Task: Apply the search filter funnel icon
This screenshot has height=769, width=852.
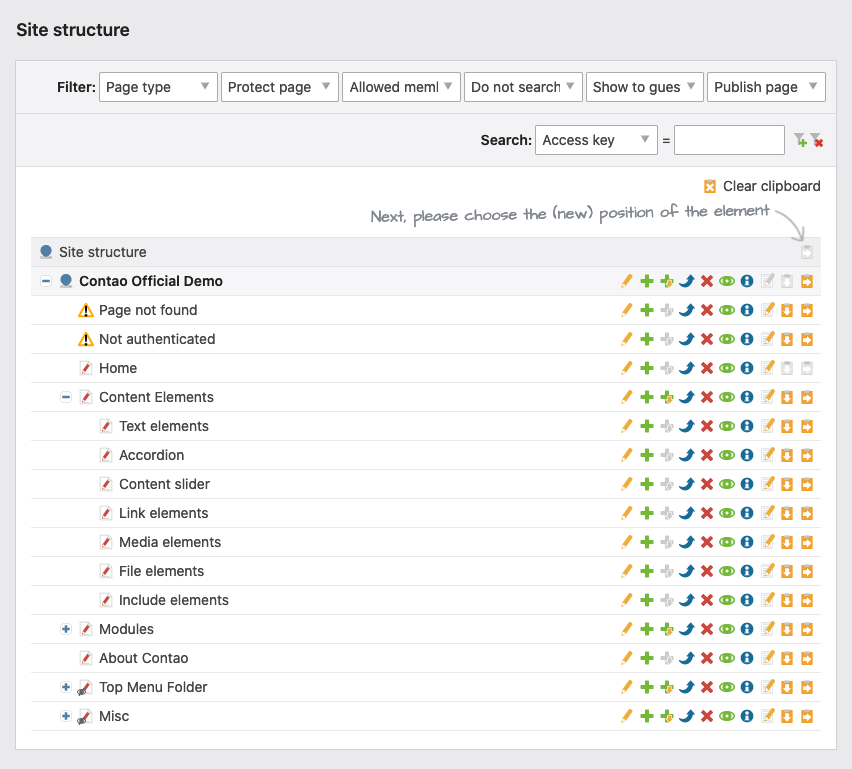Action: 800,140
